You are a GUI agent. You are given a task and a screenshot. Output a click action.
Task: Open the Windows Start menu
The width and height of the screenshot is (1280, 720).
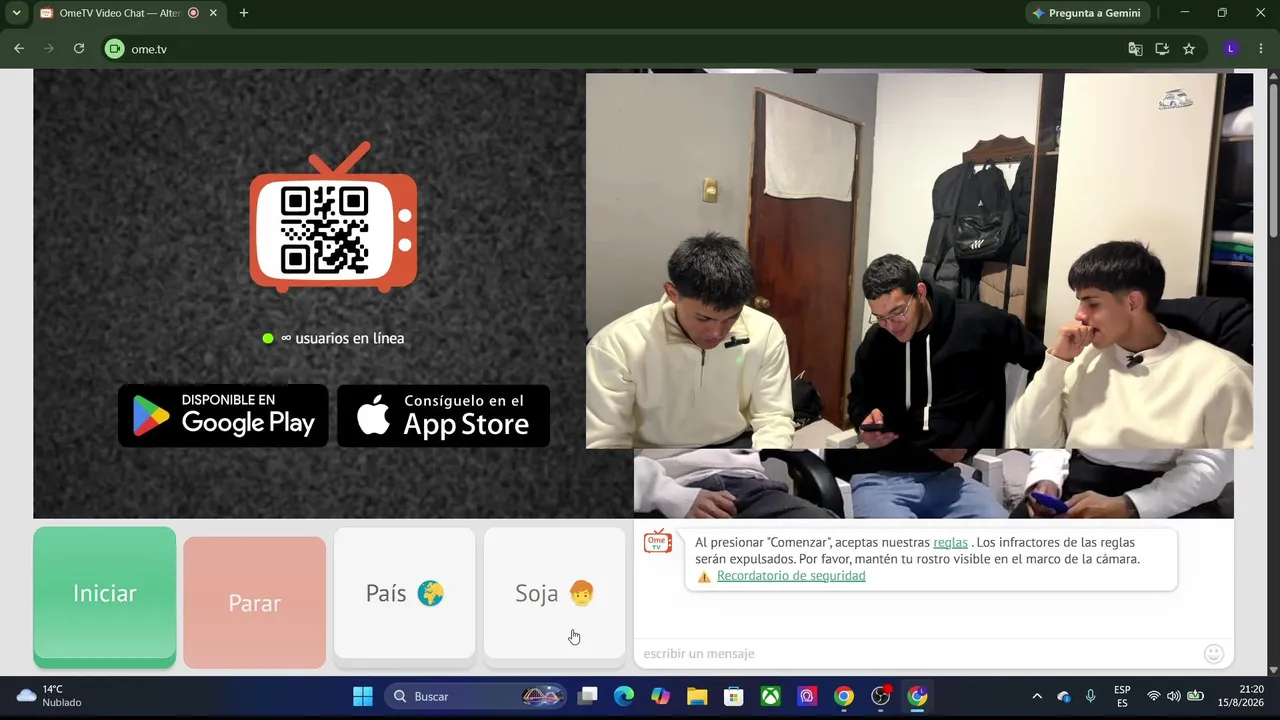(x=363, y=696)
